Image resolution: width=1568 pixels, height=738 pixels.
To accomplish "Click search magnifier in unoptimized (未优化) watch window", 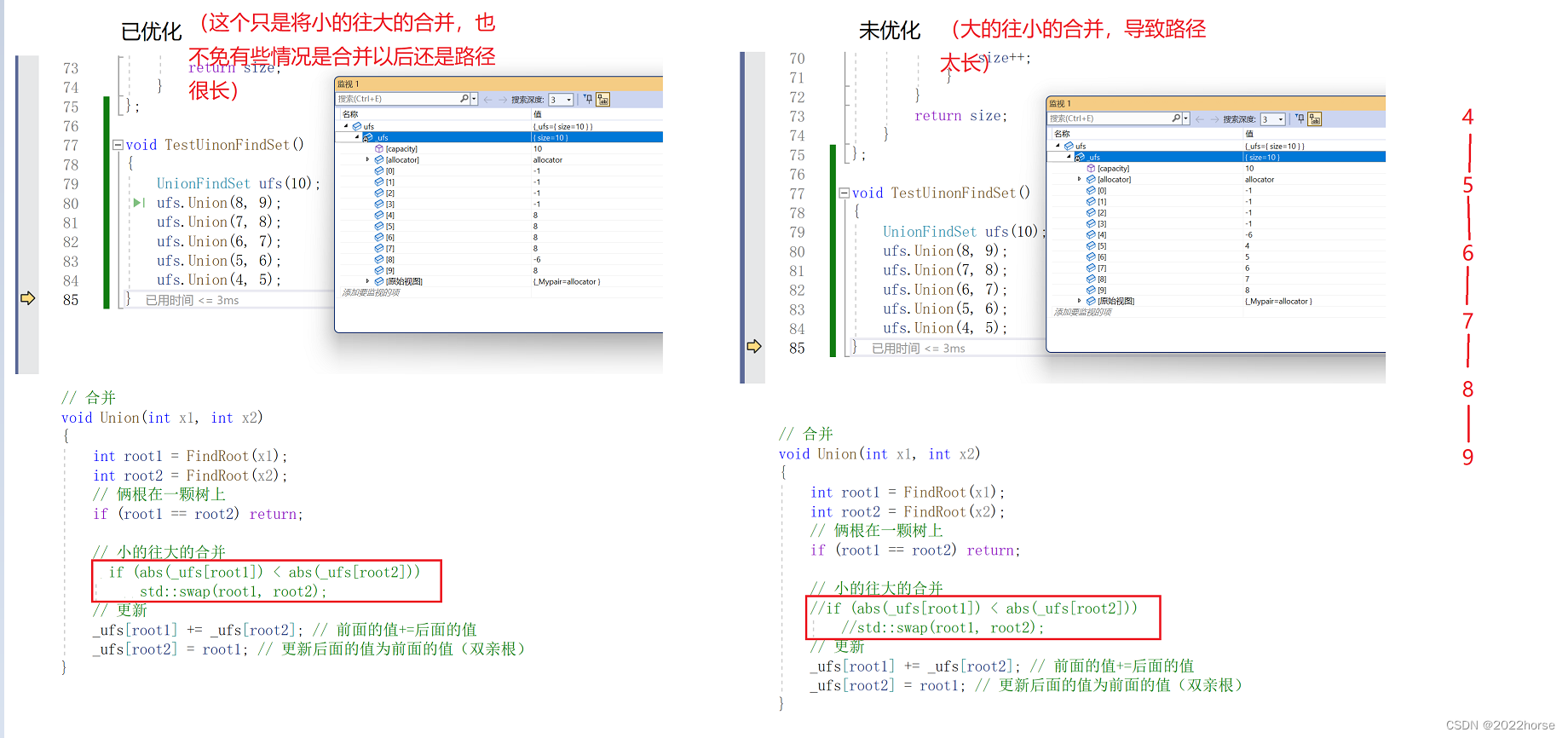I will point(1177,118).
